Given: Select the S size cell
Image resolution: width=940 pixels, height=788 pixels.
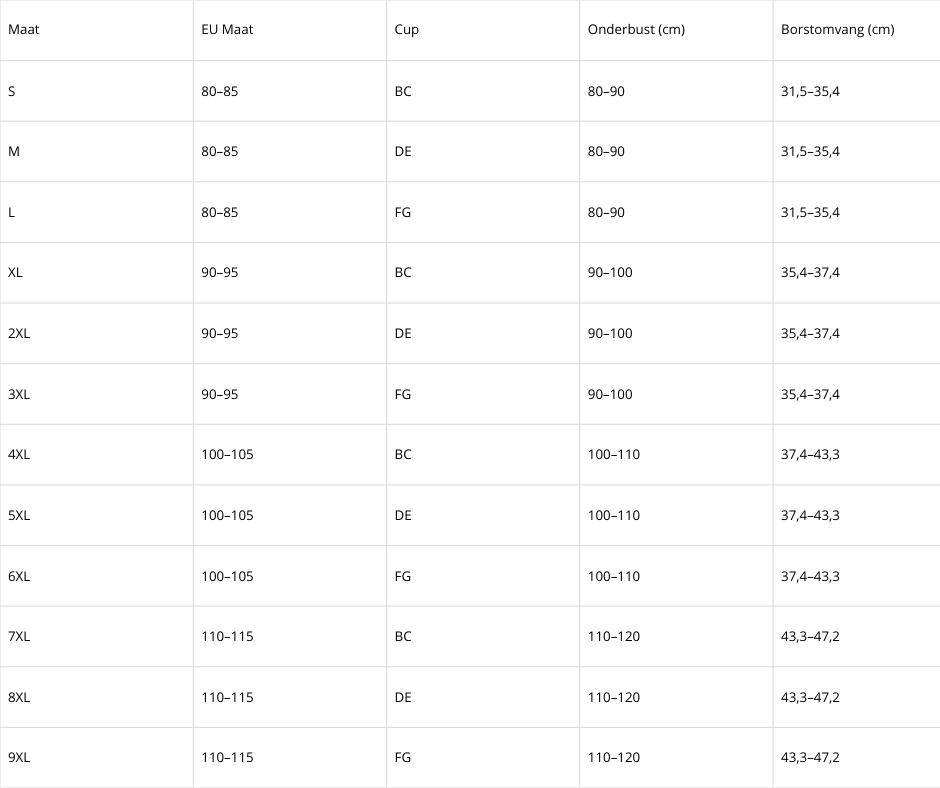Looking at the screenshot, I should pos(97,91).
